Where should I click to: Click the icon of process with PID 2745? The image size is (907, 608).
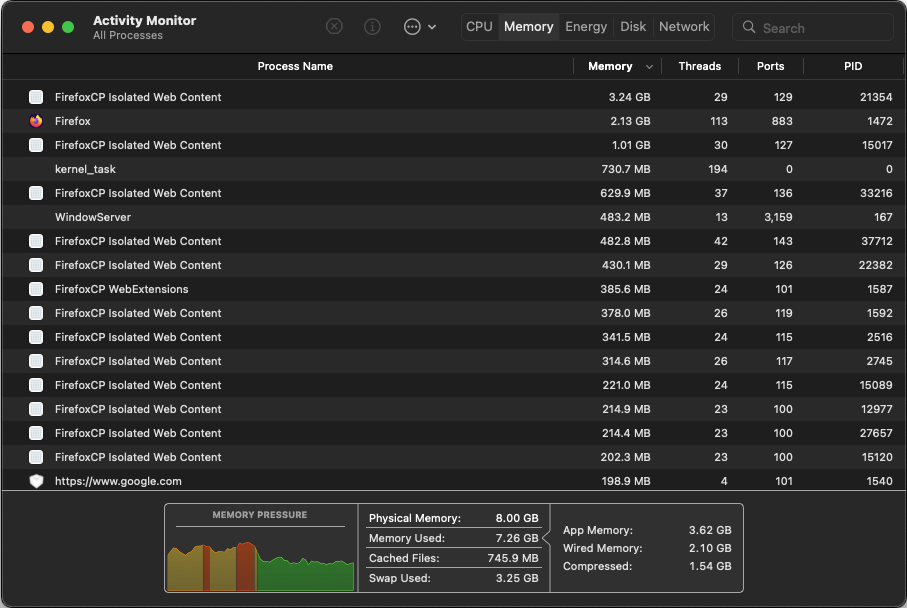point(36,361)
